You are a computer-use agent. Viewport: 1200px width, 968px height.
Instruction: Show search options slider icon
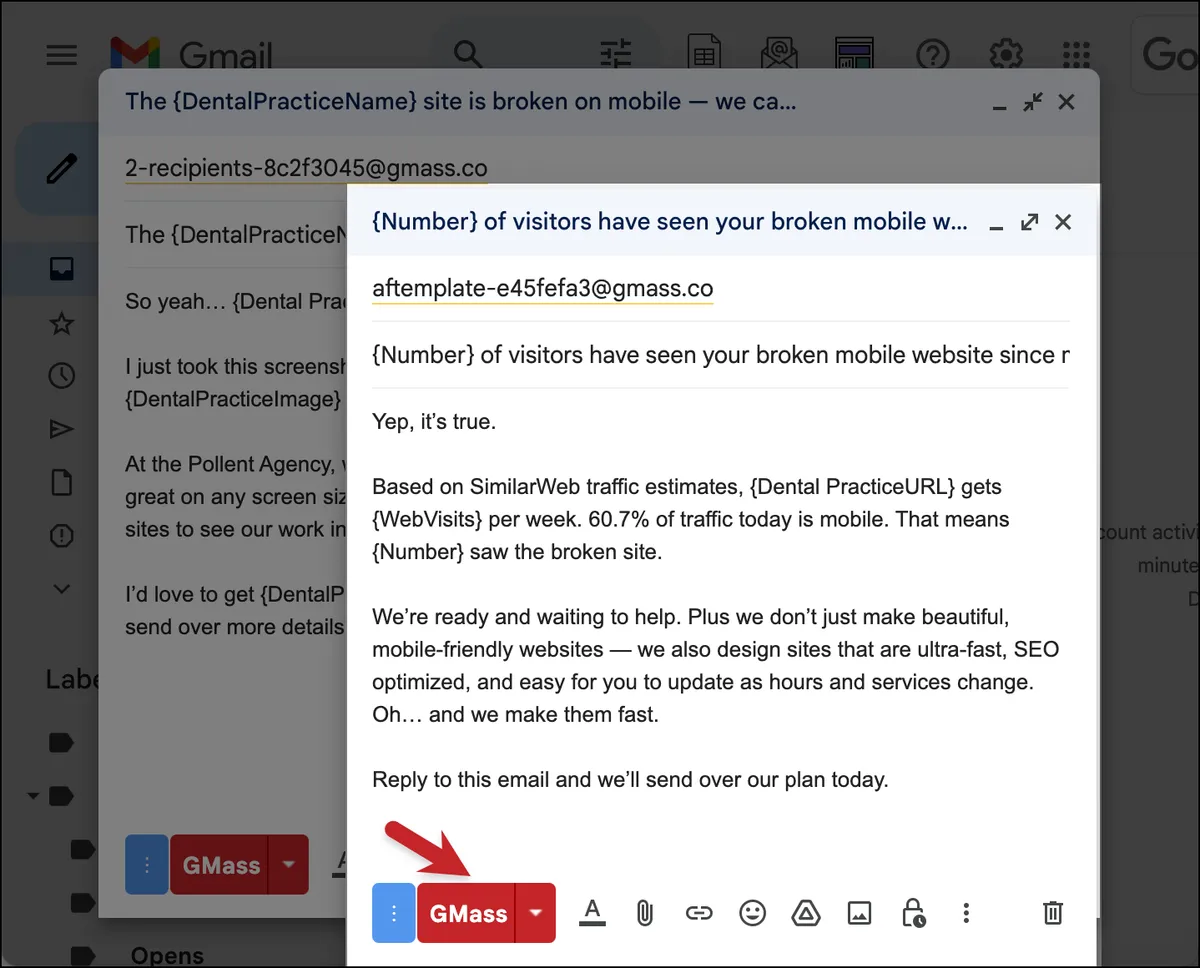616,54
